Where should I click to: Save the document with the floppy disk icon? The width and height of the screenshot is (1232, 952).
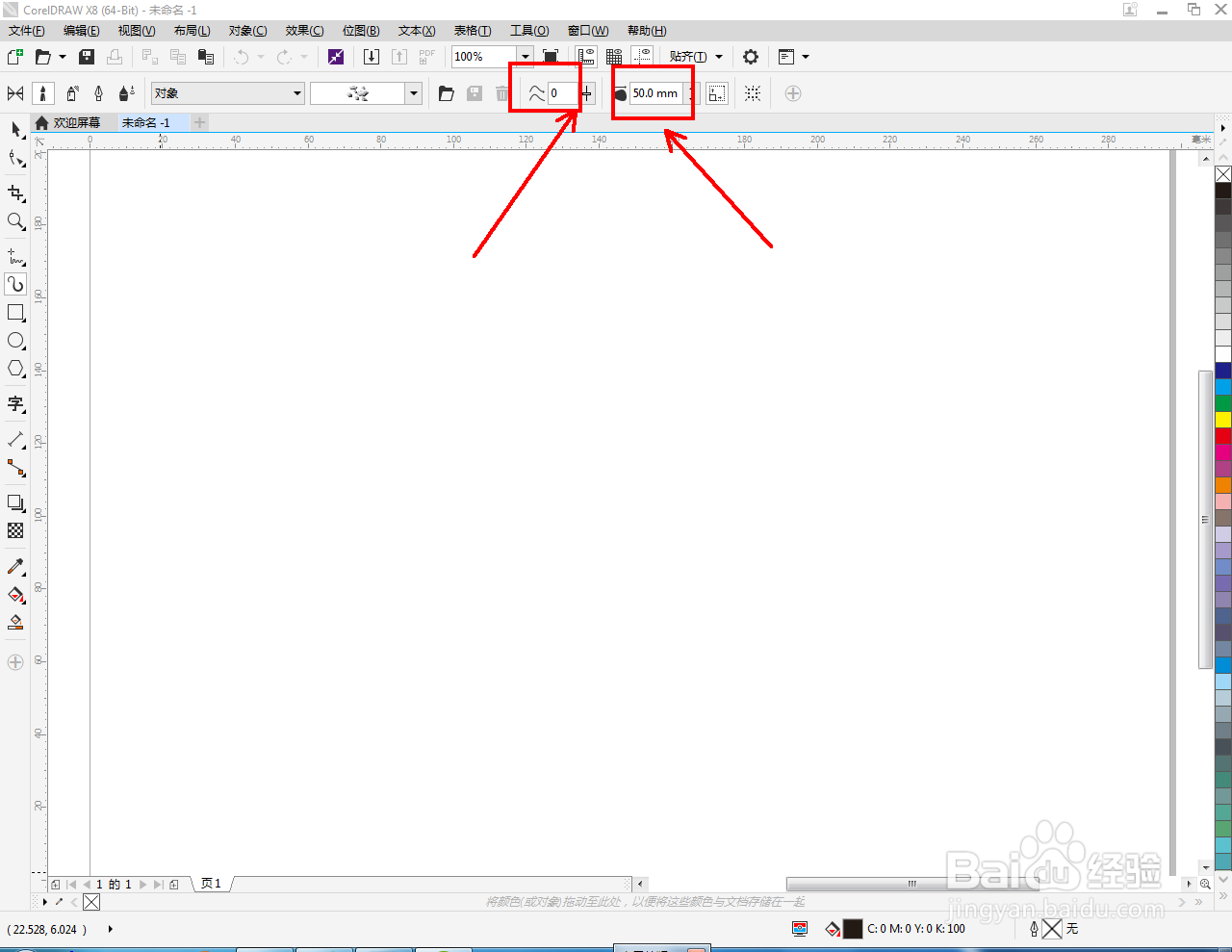[87, 57]
